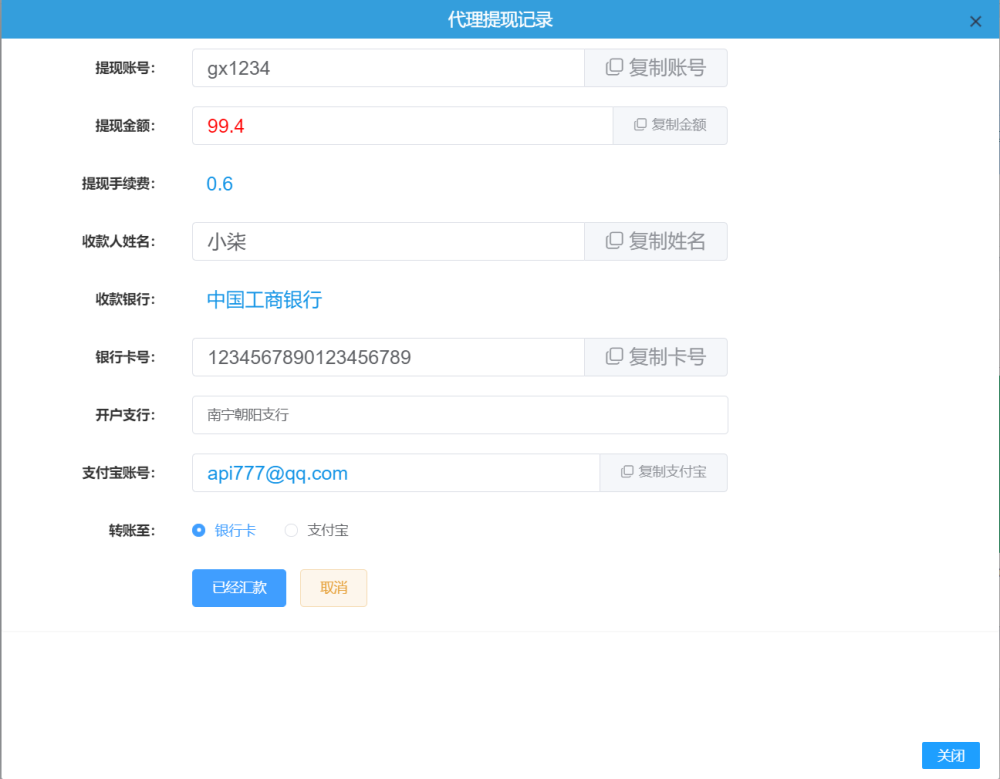Copy the withdrawal amount with 复制金额
Screen dimensions: 1000x779
tap(670, 126)
